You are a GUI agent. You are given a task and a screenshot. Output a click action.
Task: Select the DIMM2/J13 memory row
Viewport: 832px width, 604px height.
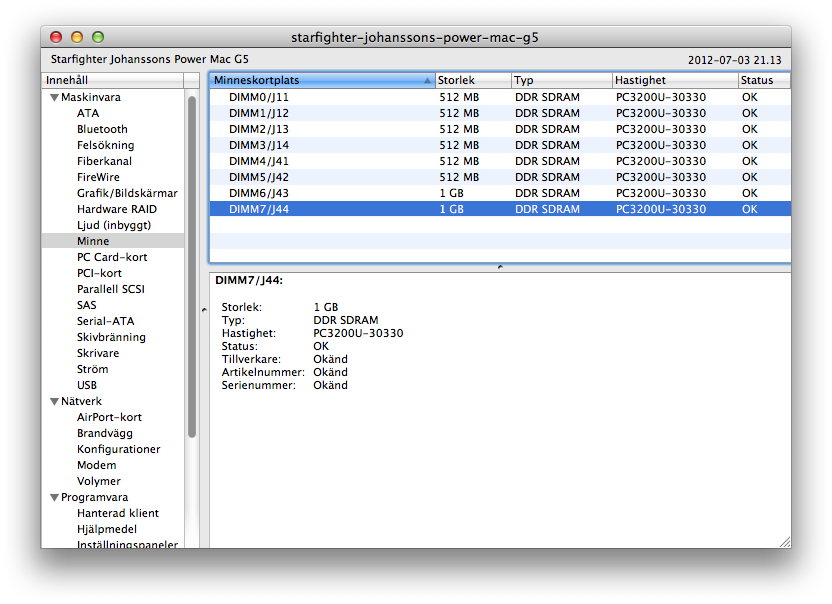click(500, 129)
